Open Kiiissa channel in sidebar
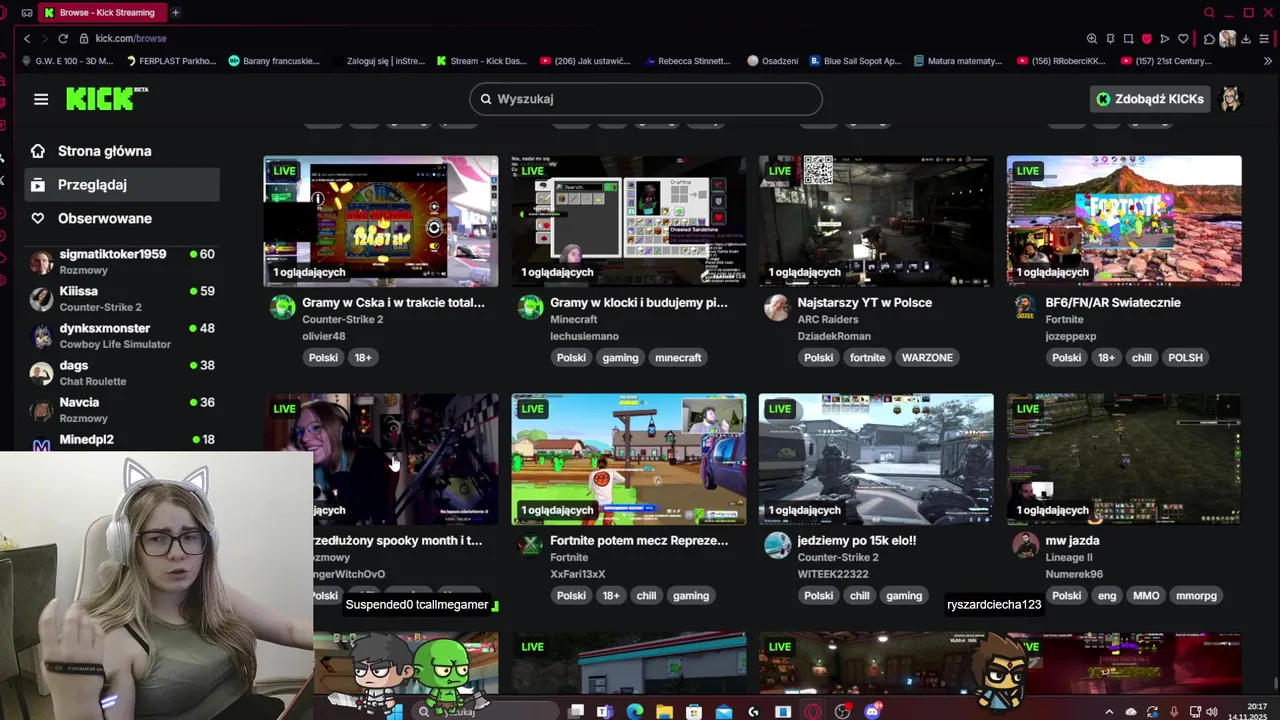Image resolution: width=1280 pixels, height=720 pixels. (x=122, y=298)
